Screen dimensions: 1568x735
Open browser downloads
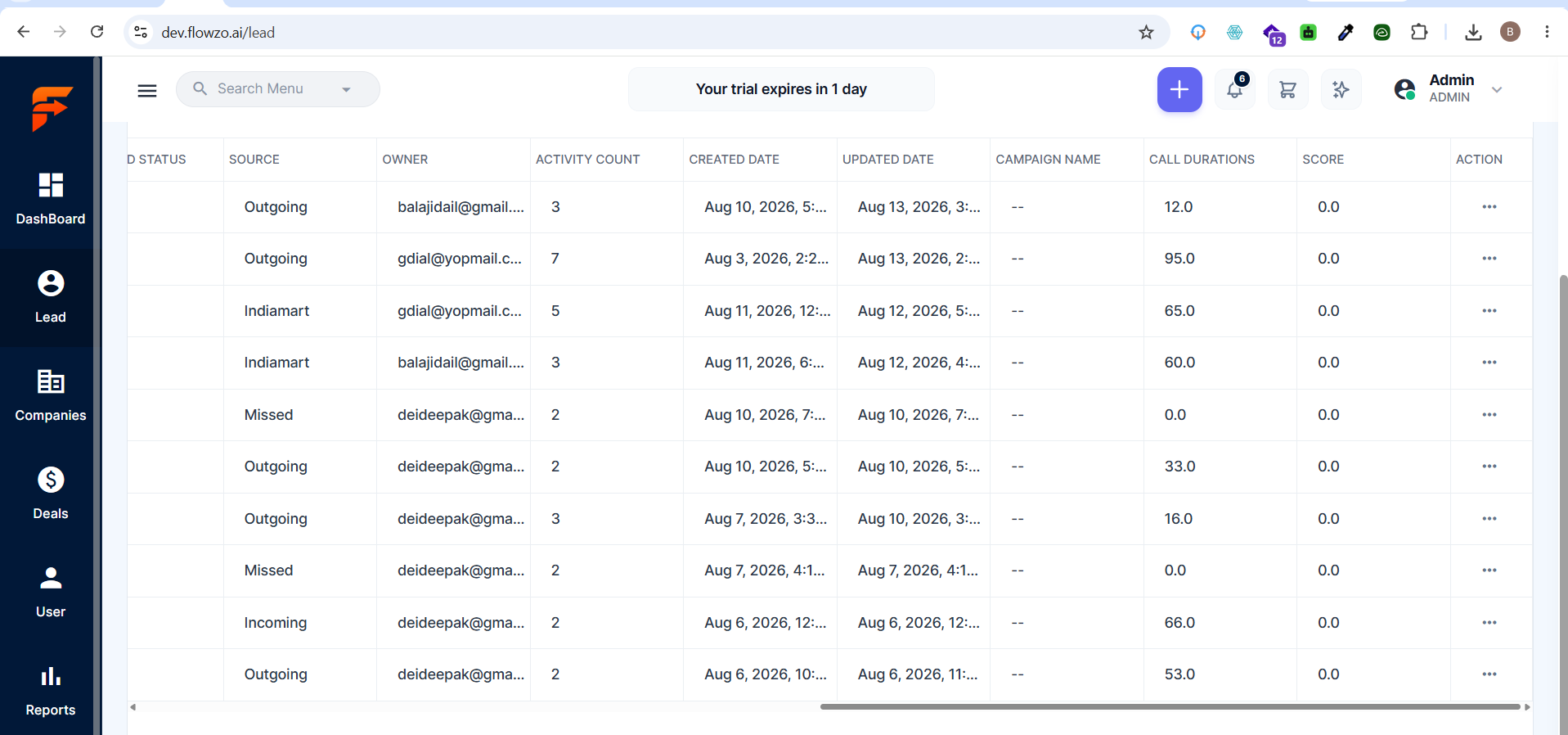click(1473, 32)
